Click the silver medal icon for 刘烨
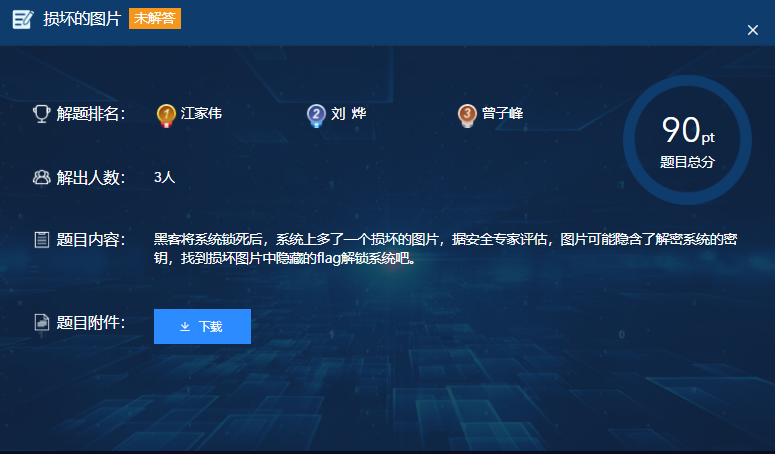The width and height of the screenshot is (775, 454). 316,115
